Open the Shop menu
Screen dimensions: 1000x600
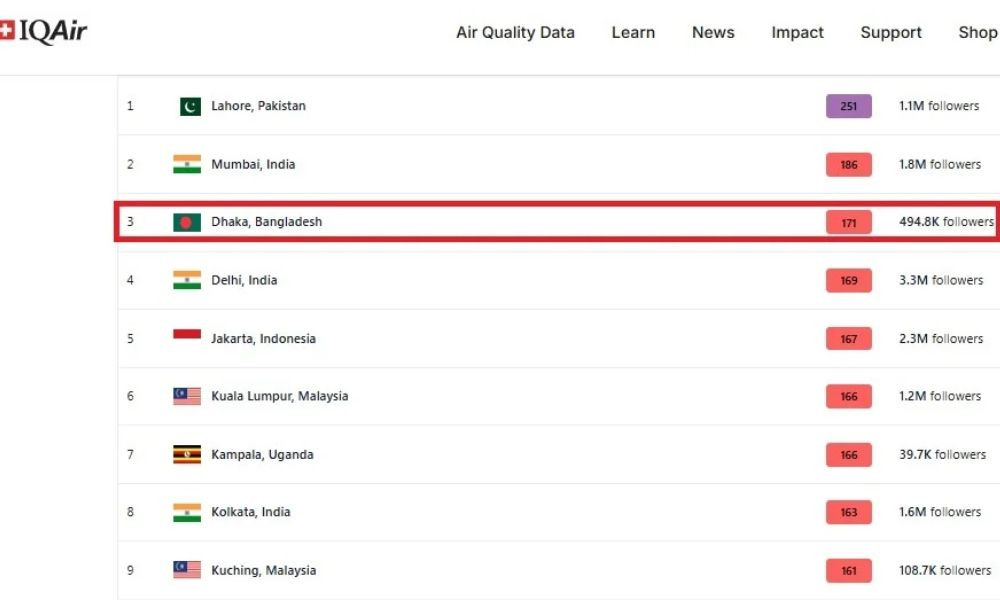click(978, 33)
